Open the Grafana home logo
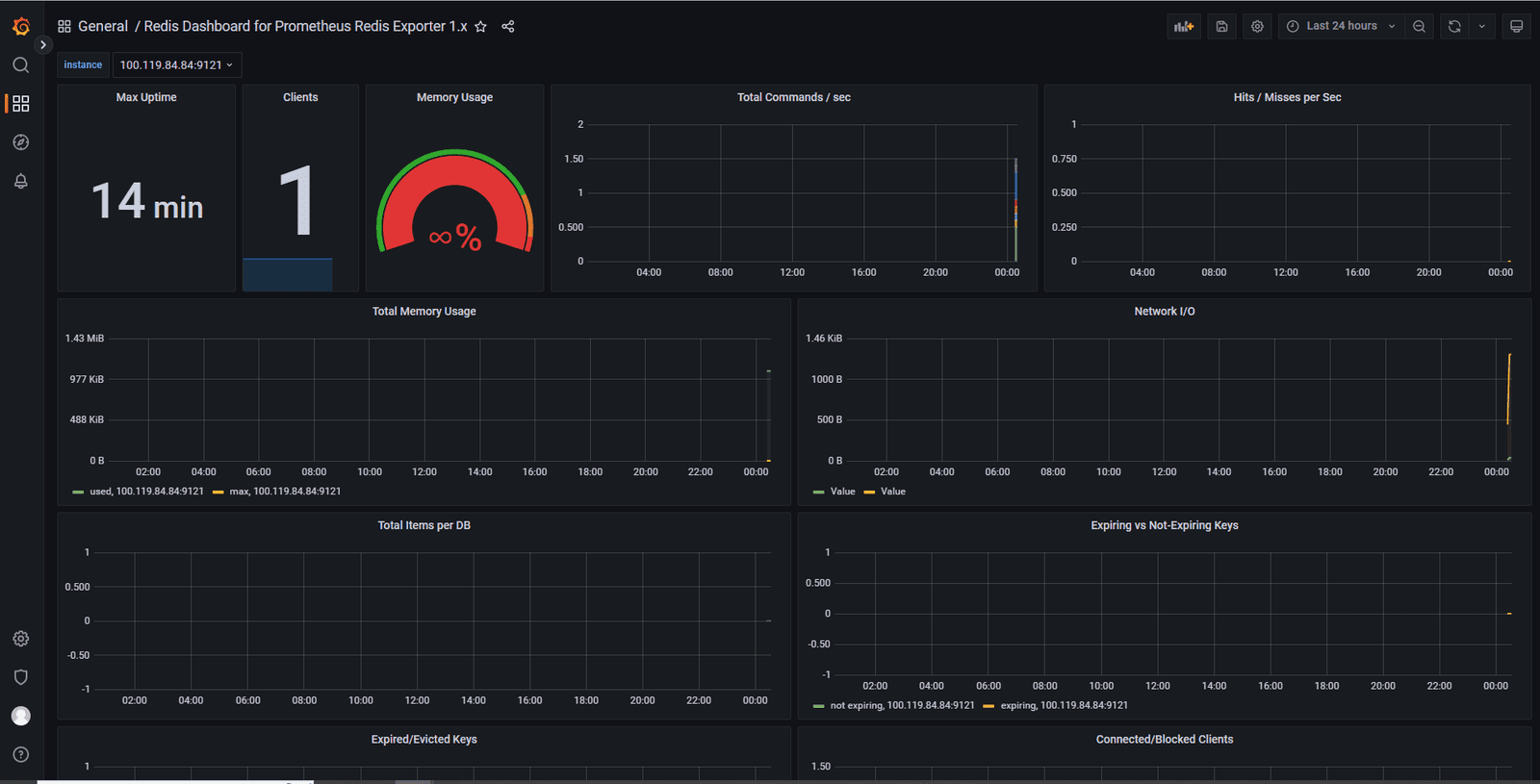The width and height of the screenshot is (1540, 784). pyautogui.click(x=21, y=26)
